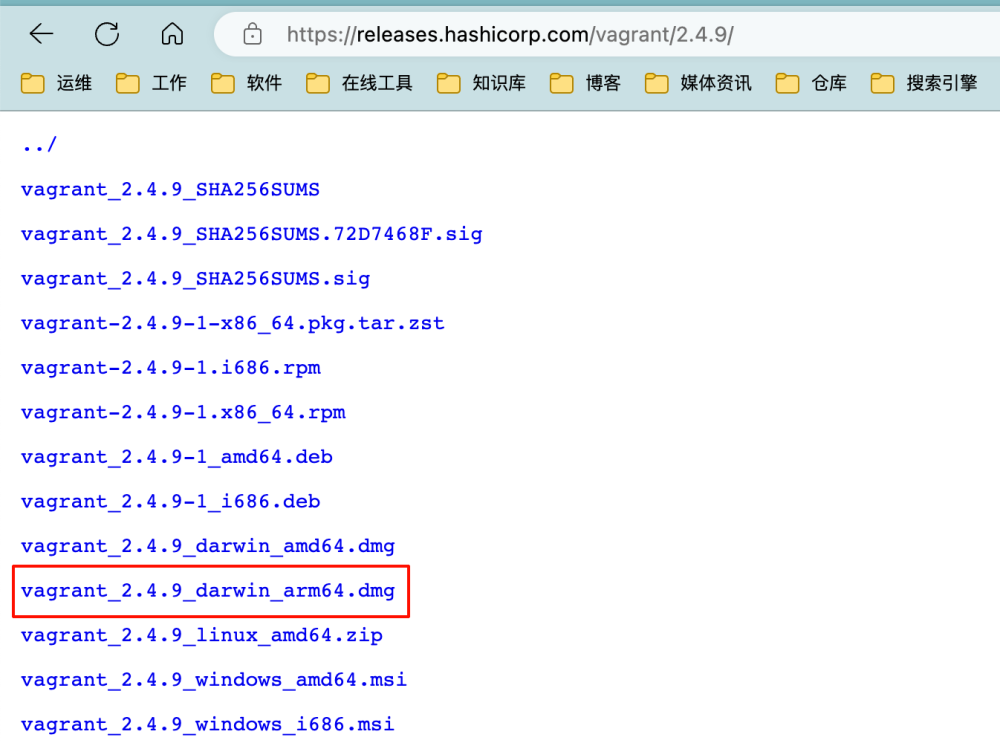The image size is (1000, 743).
Task: Open the 仓库 bookmark folder
Action: pyautogui.click(x=811, y=83)
